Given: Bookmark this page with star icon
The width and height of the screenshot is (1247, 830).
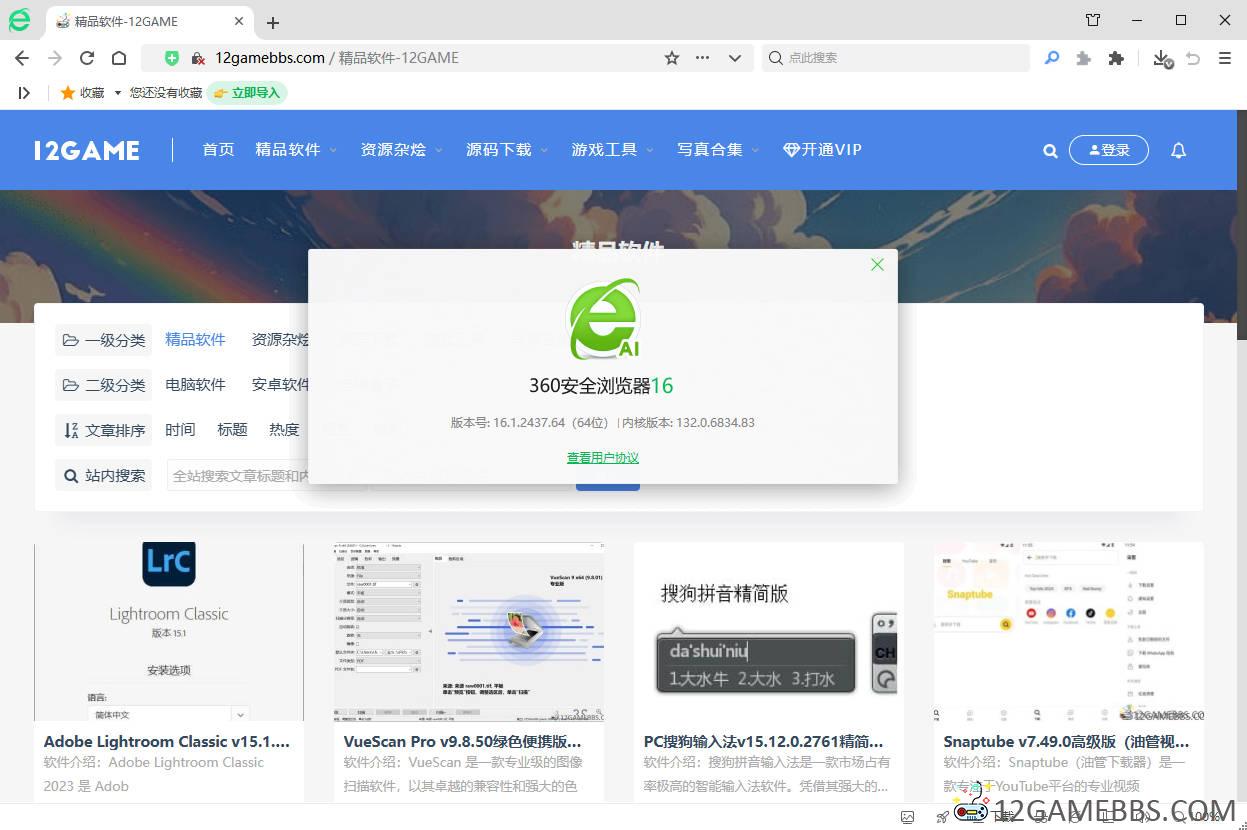Looking at the screenshot, I should (672, 58).
